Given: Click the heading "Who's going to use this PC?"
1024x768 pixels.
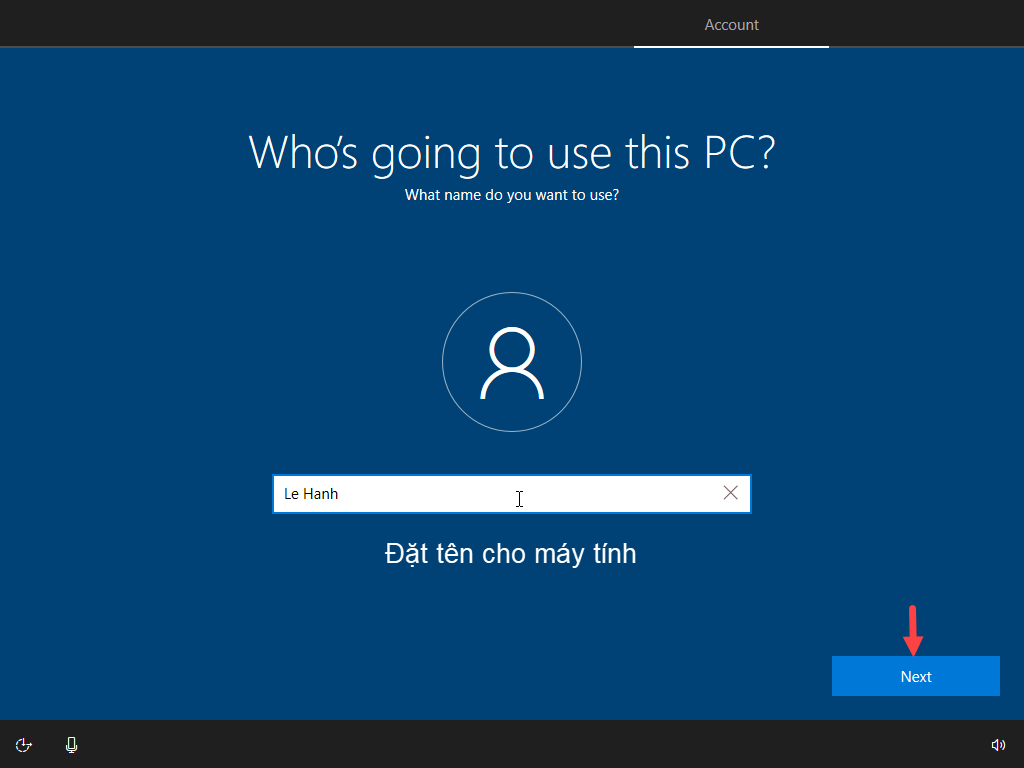Looking at the screenshot, I should tap(512, 153).
